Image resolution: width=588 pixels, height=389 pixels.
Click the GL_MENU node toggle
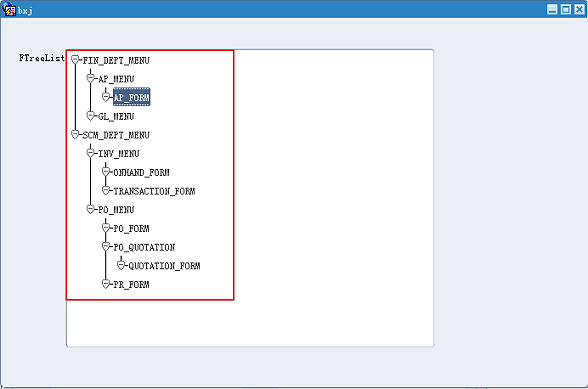click(90, 116)
